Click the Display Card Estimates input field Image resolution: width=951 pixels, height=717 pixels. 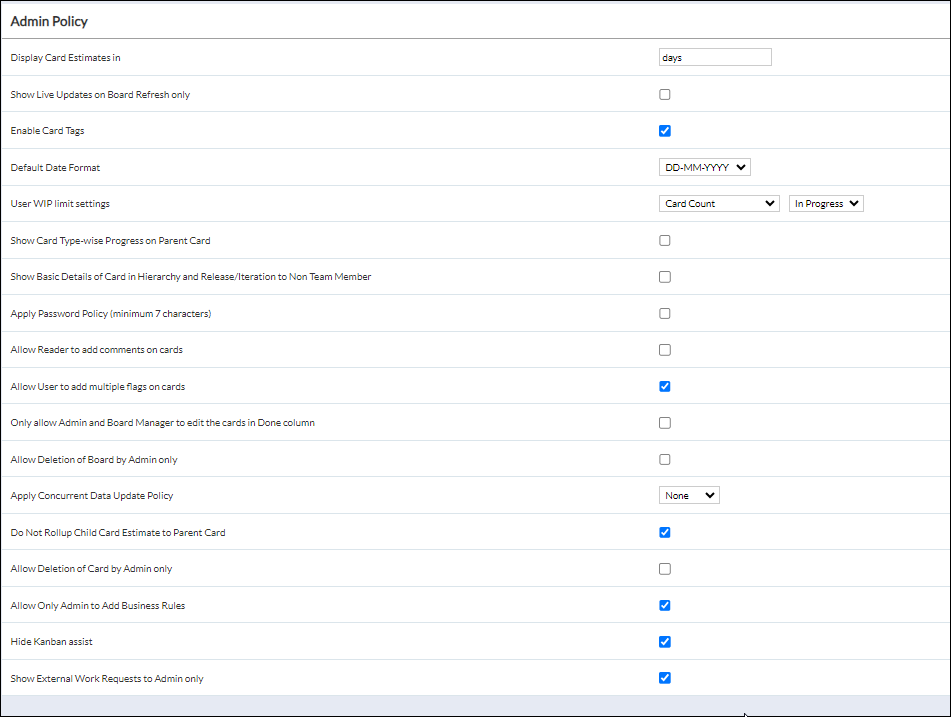[714, 57]
